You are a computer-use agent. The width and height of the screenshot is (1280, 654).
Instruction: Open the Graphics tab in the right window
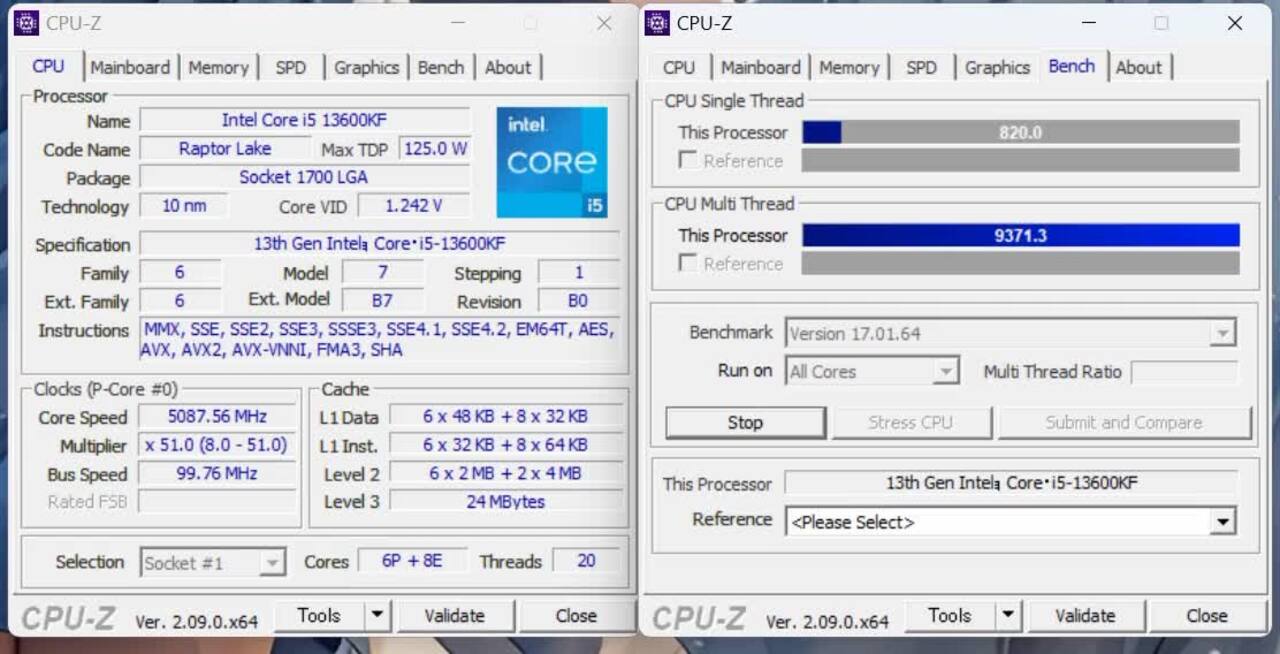click(996, 66)
